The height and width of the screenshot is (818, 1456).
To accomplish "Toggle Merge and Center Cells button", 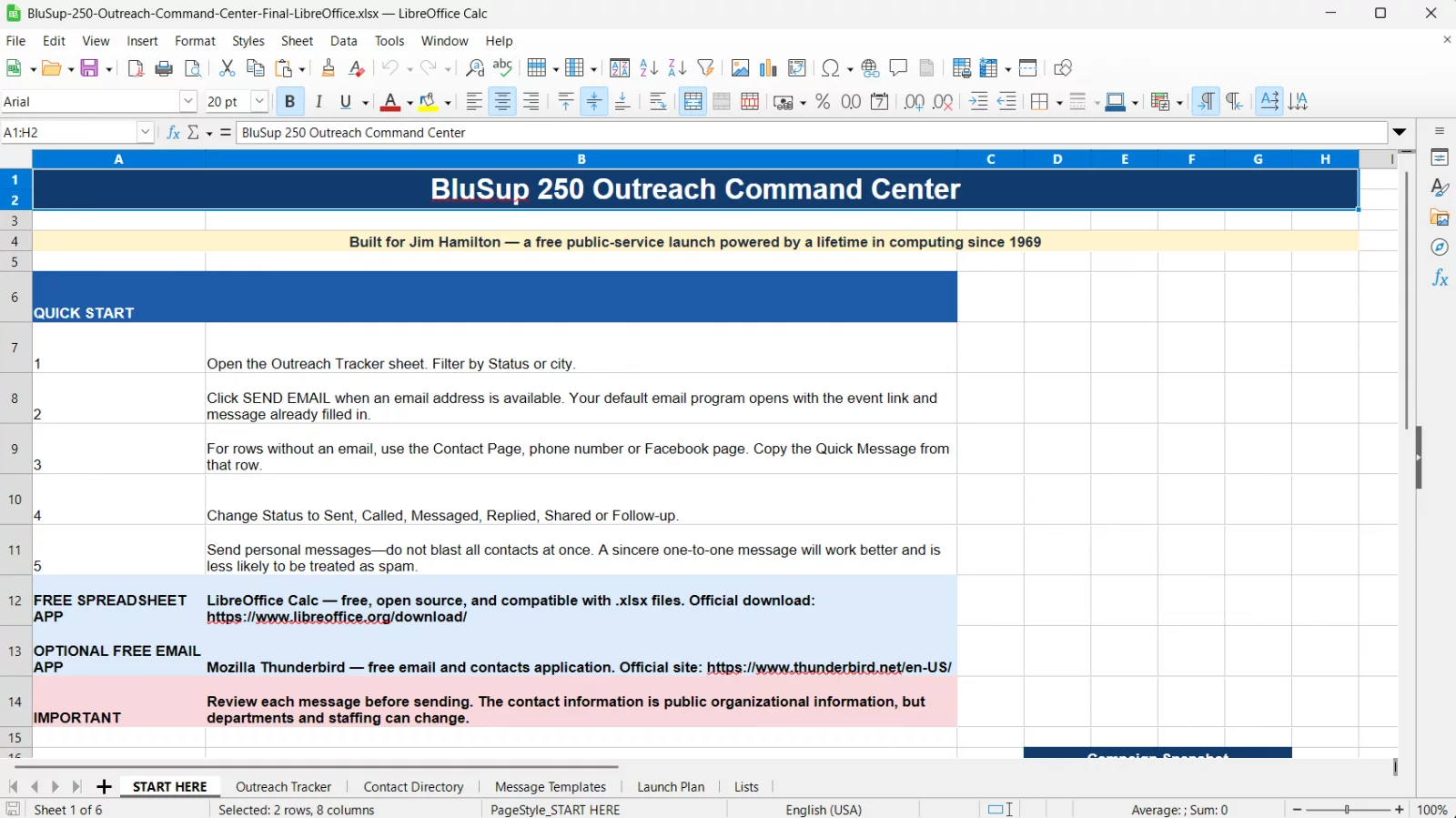I will click(x=693, y=102).
